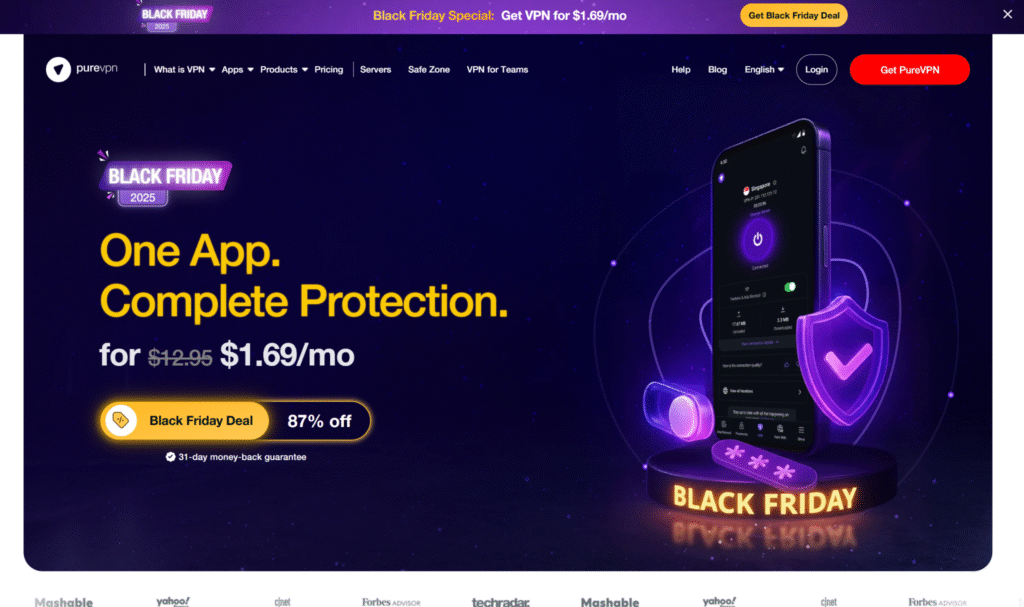Click the Black Friday 2025 badge in banner

[x=173, y=18]
